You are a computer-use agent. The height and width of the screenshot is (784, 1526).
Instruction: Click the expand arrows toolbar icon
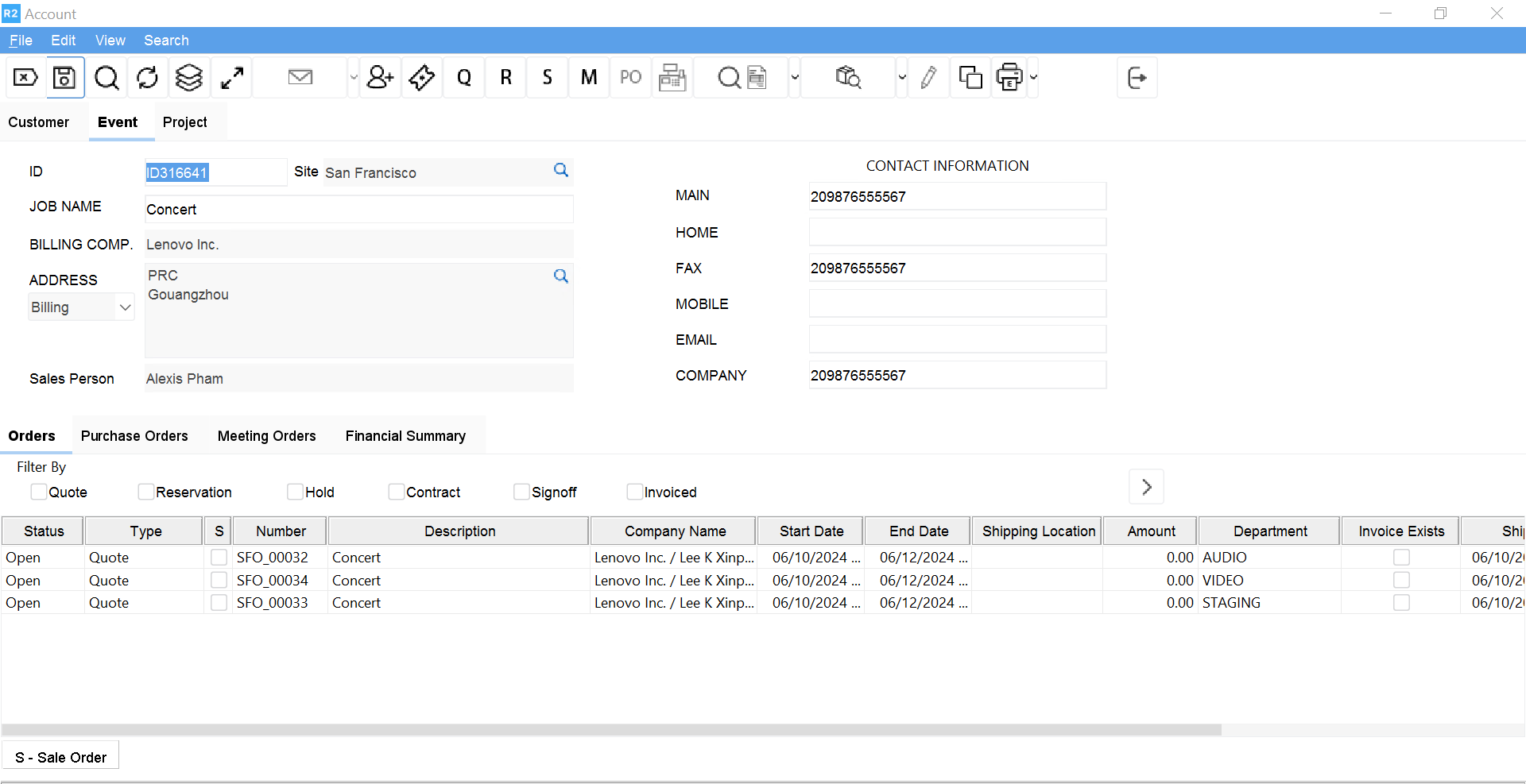pyautogui.click(x=232, y=78)
